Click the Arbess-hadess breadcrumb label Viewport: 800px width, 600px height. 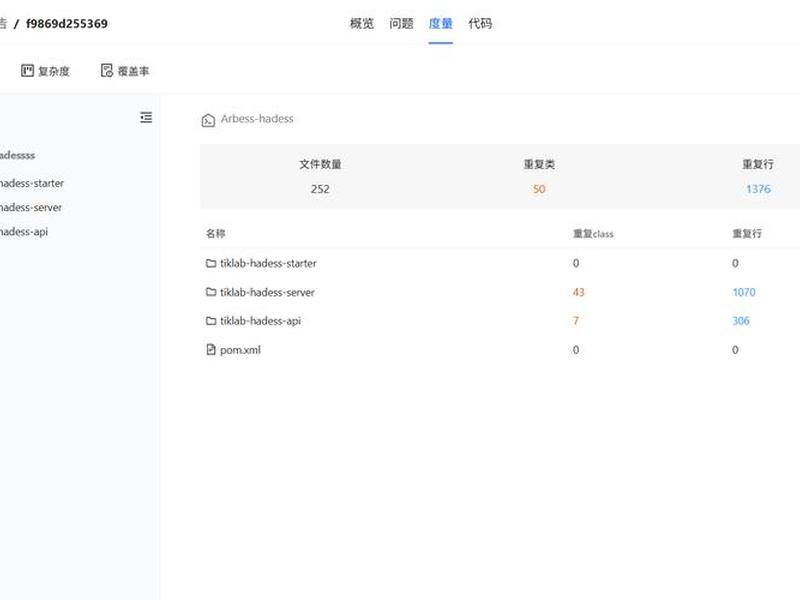tap(257, 118)
